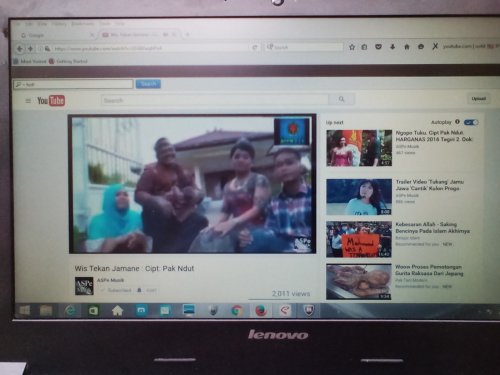Open ASPe Musik channel avatar

click(x=84, y=286)
